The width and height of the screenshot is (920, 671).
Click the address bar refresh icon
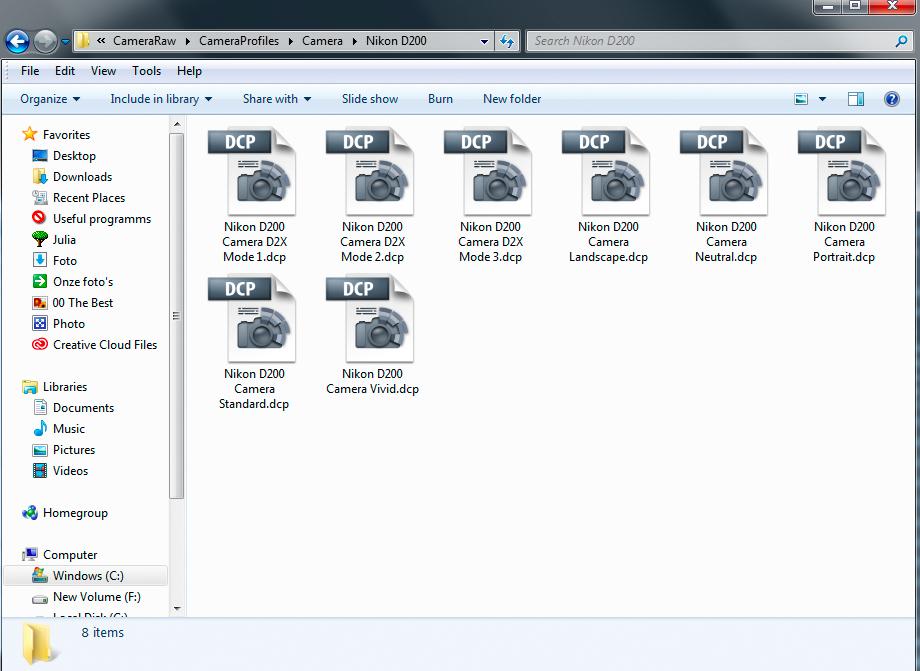[x=506, y=41]
